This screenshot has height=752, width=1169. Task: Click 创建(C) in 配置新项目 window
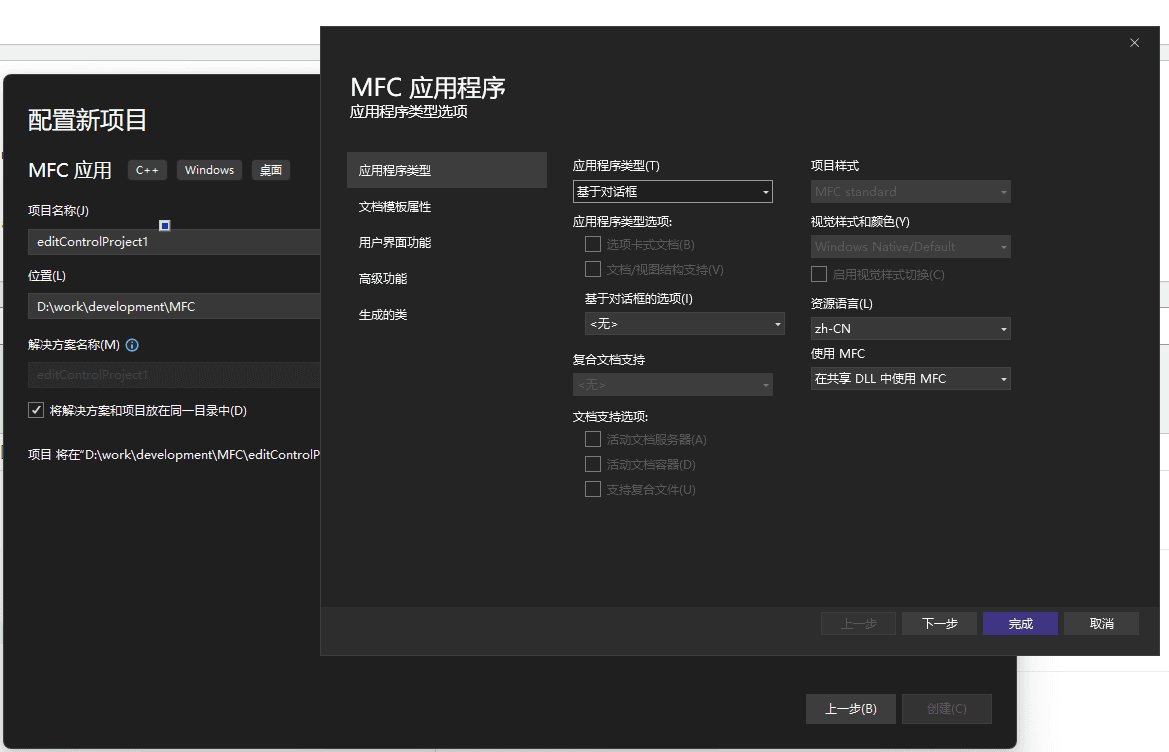coord(947,709)
